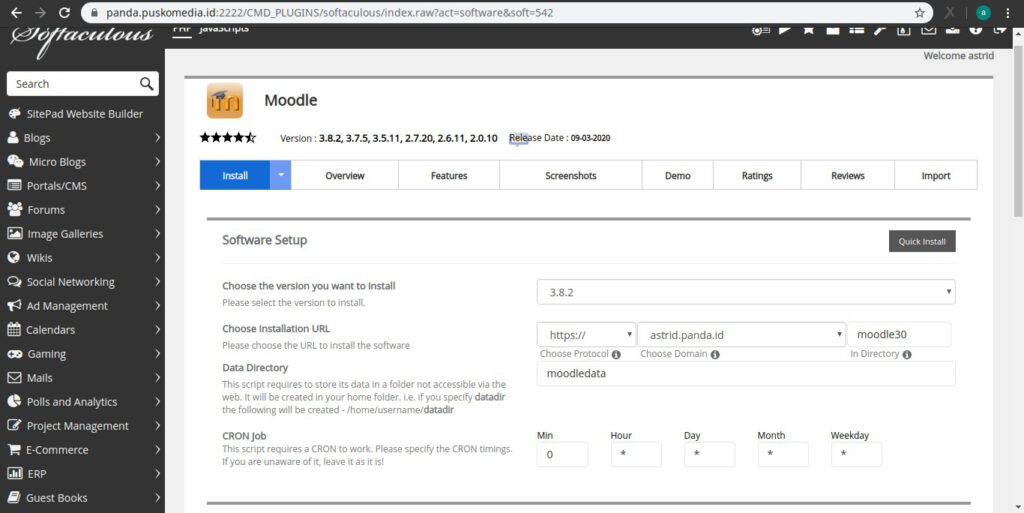Screen dimensions: 1024x513
Task: Click the 'Software Setup' heading
Action: pyautogui.click(x=264, y=240)
